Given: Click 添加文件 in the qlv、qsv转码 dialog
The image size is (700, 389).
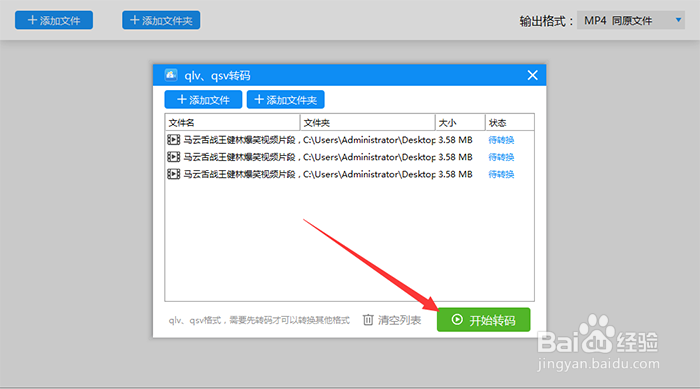Looking at the screenshot, I should click(x=203, y=100).
